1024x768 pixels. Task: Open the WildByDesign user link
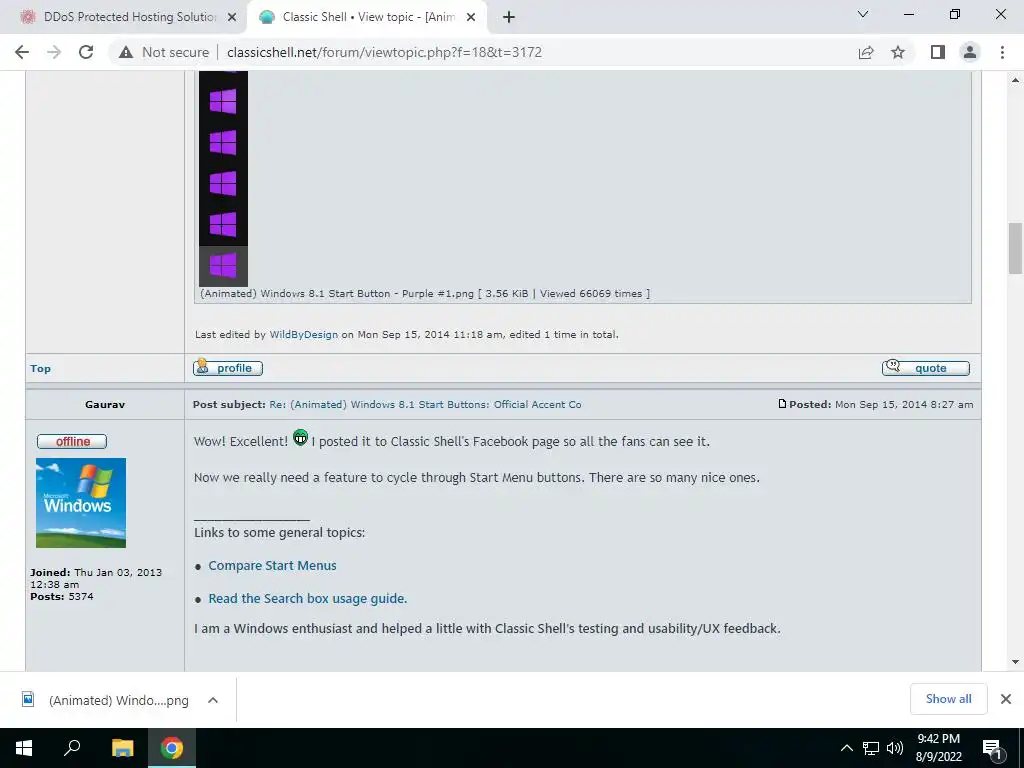[304, 334]
